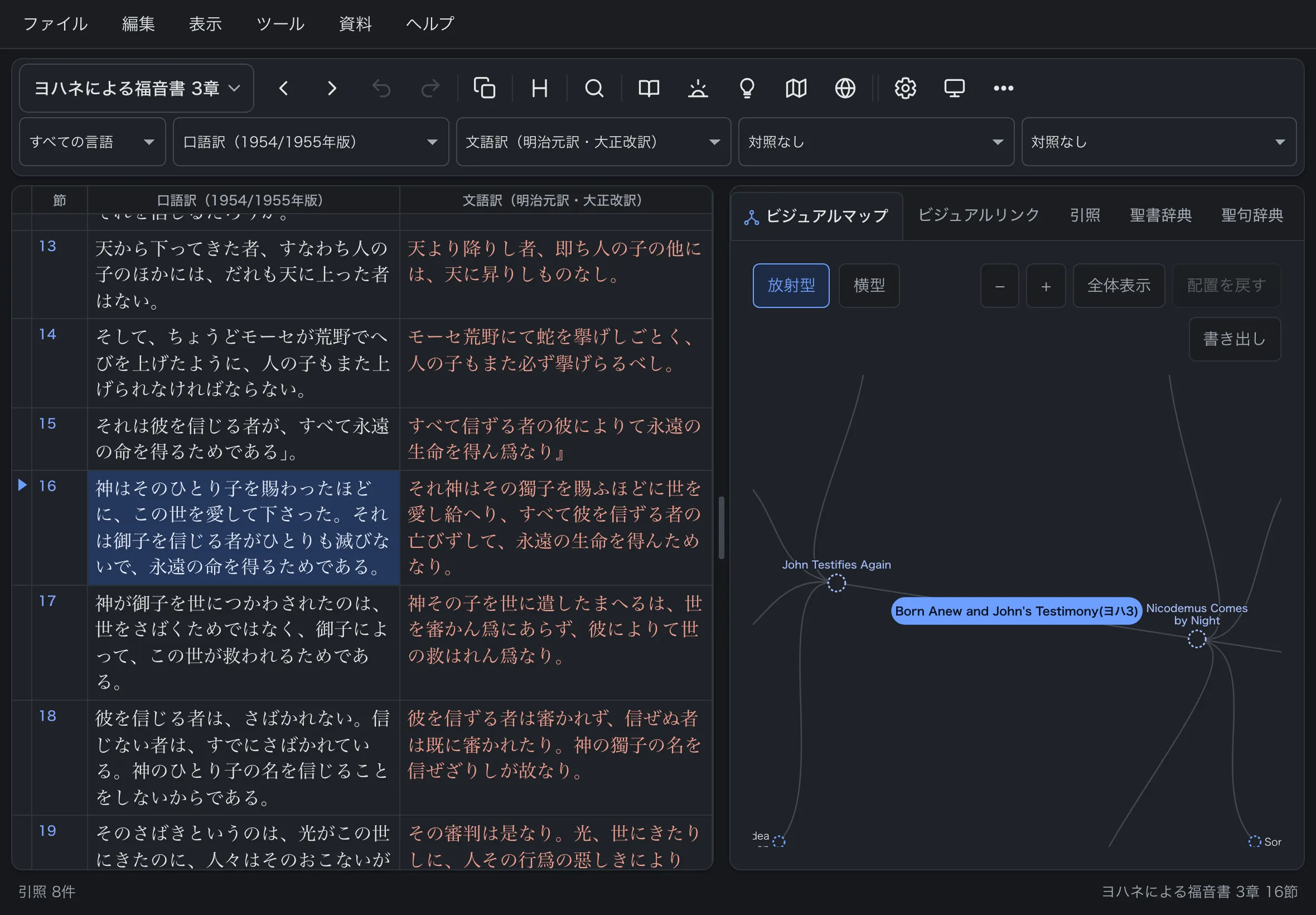Image resolution: width=1316 pixels, height=915 pixels.
Task: Click the globe icon
Action: click(x=845, y=88)
